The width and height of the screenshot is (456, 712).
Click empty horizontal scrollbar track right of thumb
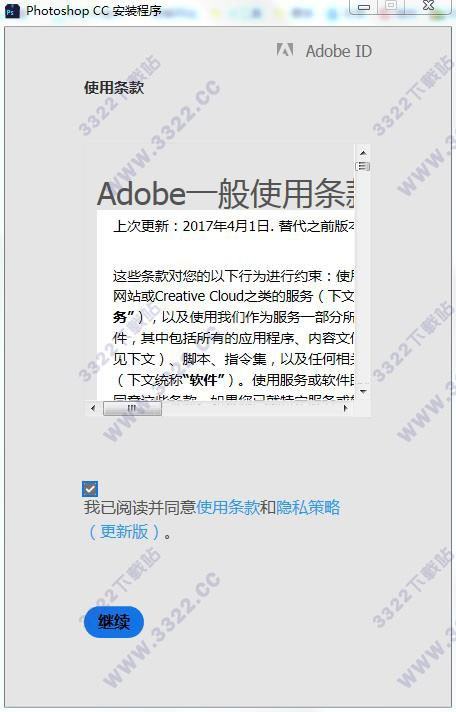[x=250, y=408]
